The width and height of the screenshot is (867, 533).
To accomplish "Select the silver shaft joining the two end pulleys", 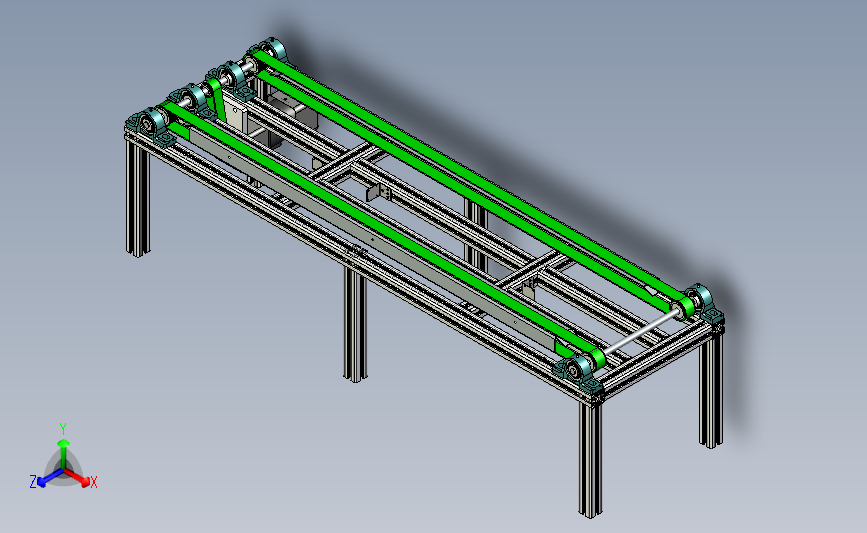I will pyautogui.click(x=641, y=334).
